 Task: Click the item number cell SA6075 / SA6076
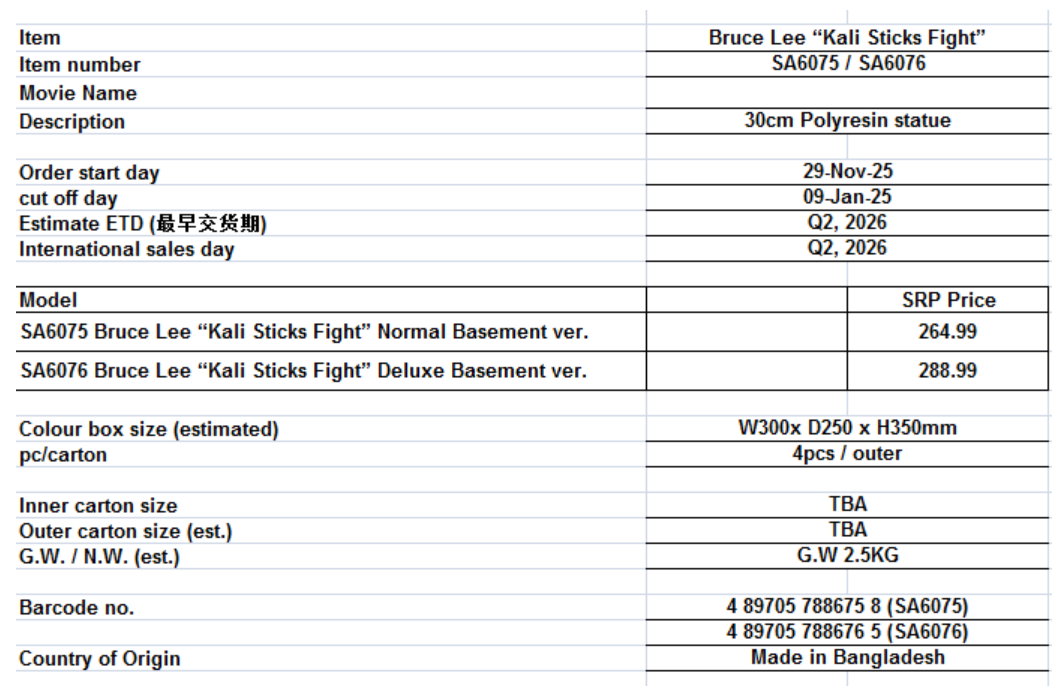847,64
